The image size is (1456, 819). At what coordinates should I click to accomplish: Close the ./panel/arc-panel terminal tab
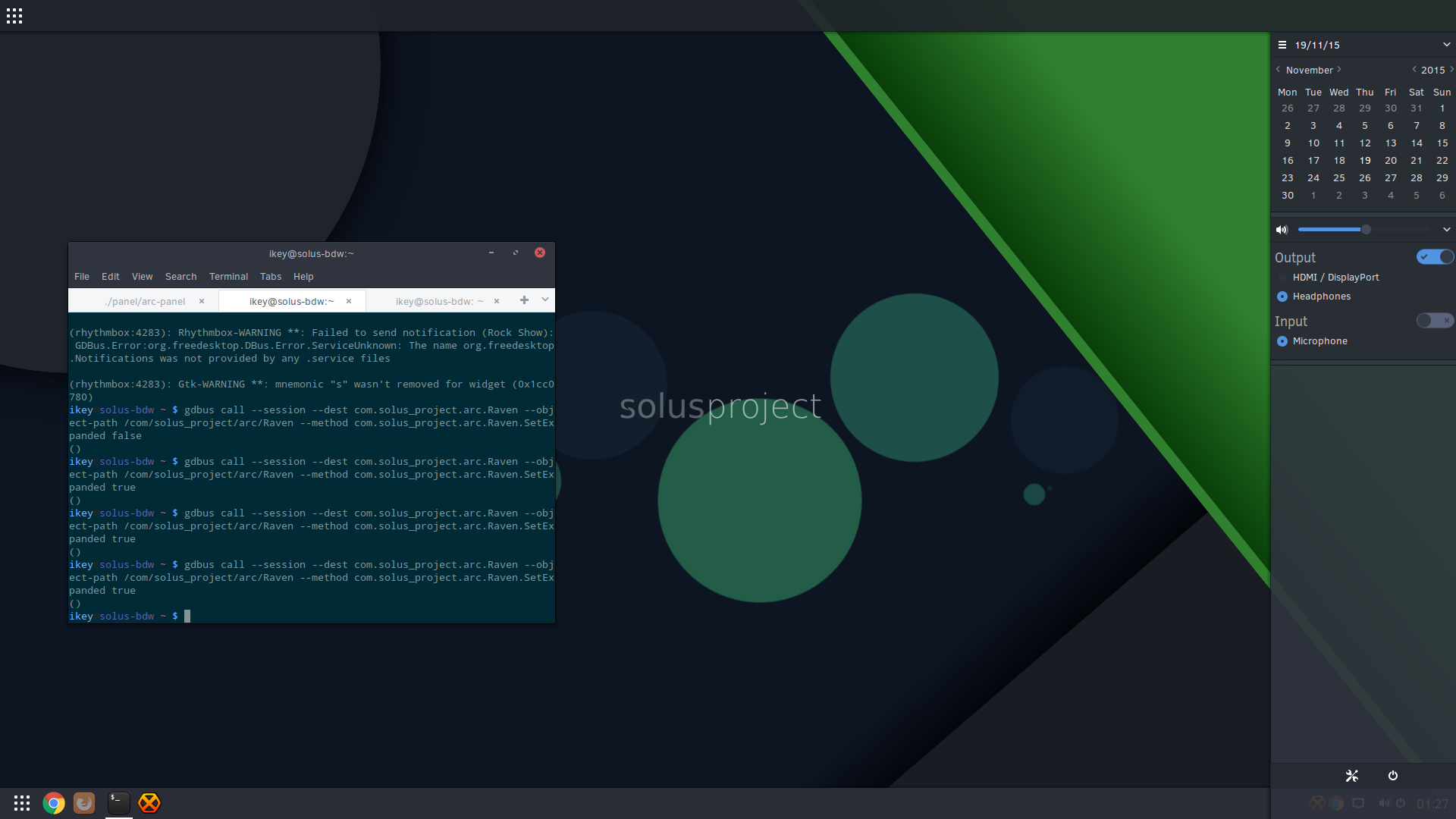click(202, 301)
